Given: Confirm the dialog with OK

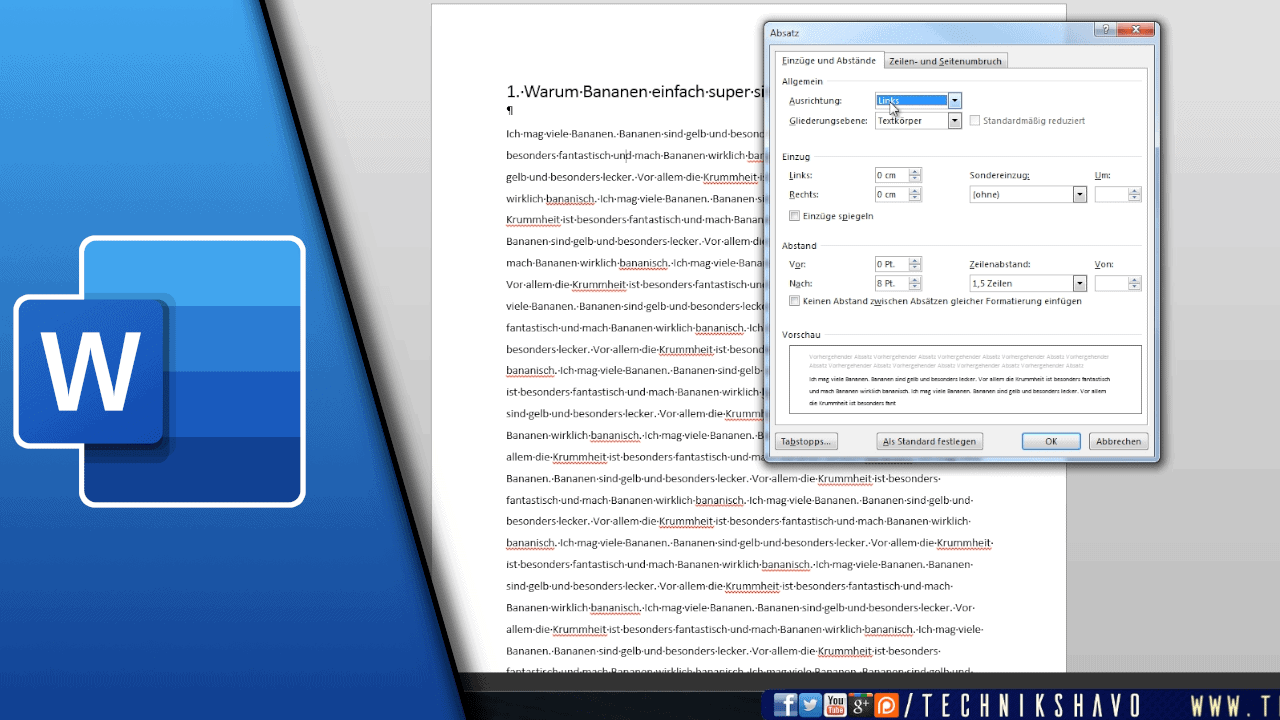Looking at the screenshot, I should pyautogui.click(x=1051, y=441).
